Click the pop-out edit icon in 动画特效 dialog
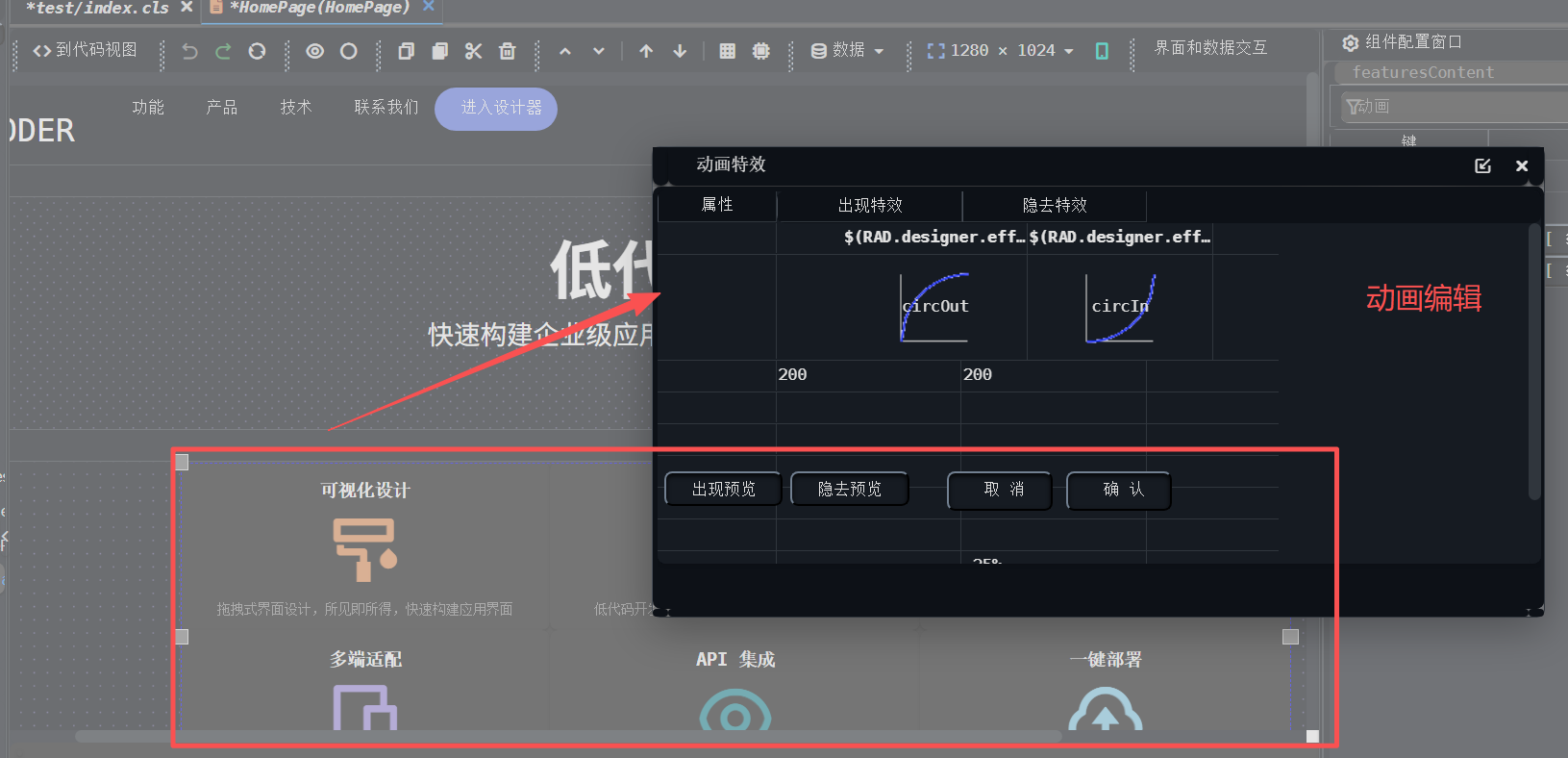 click(x=1483, y=165)
